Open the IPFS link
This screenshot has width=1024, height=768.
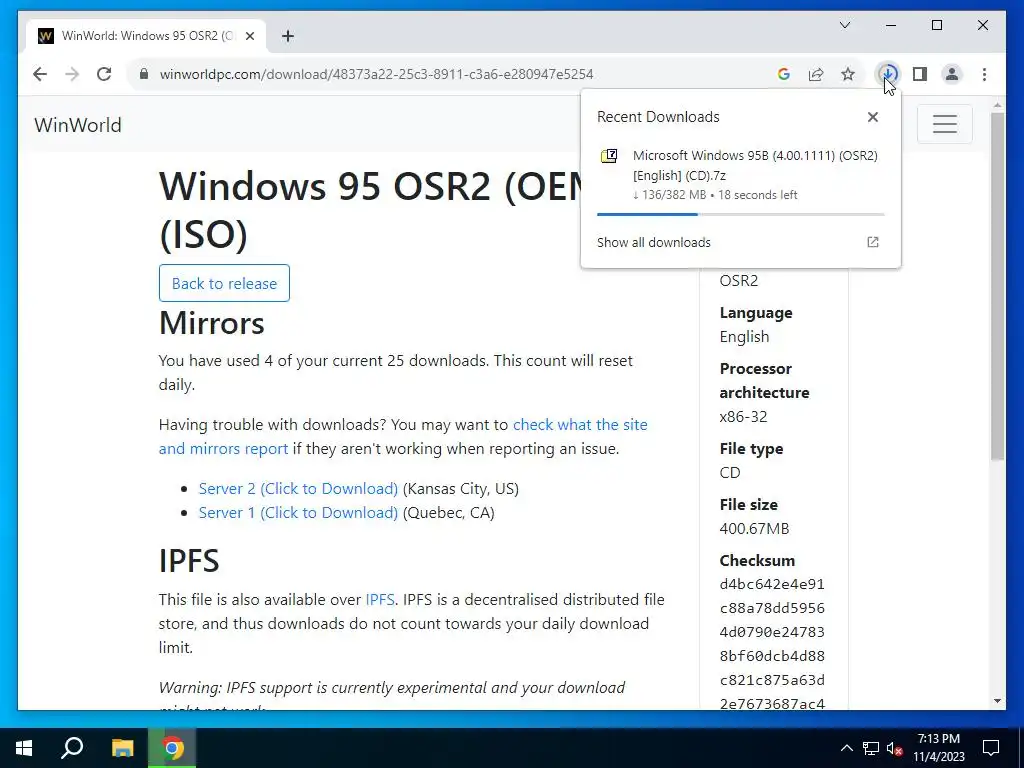click(379, 600)
